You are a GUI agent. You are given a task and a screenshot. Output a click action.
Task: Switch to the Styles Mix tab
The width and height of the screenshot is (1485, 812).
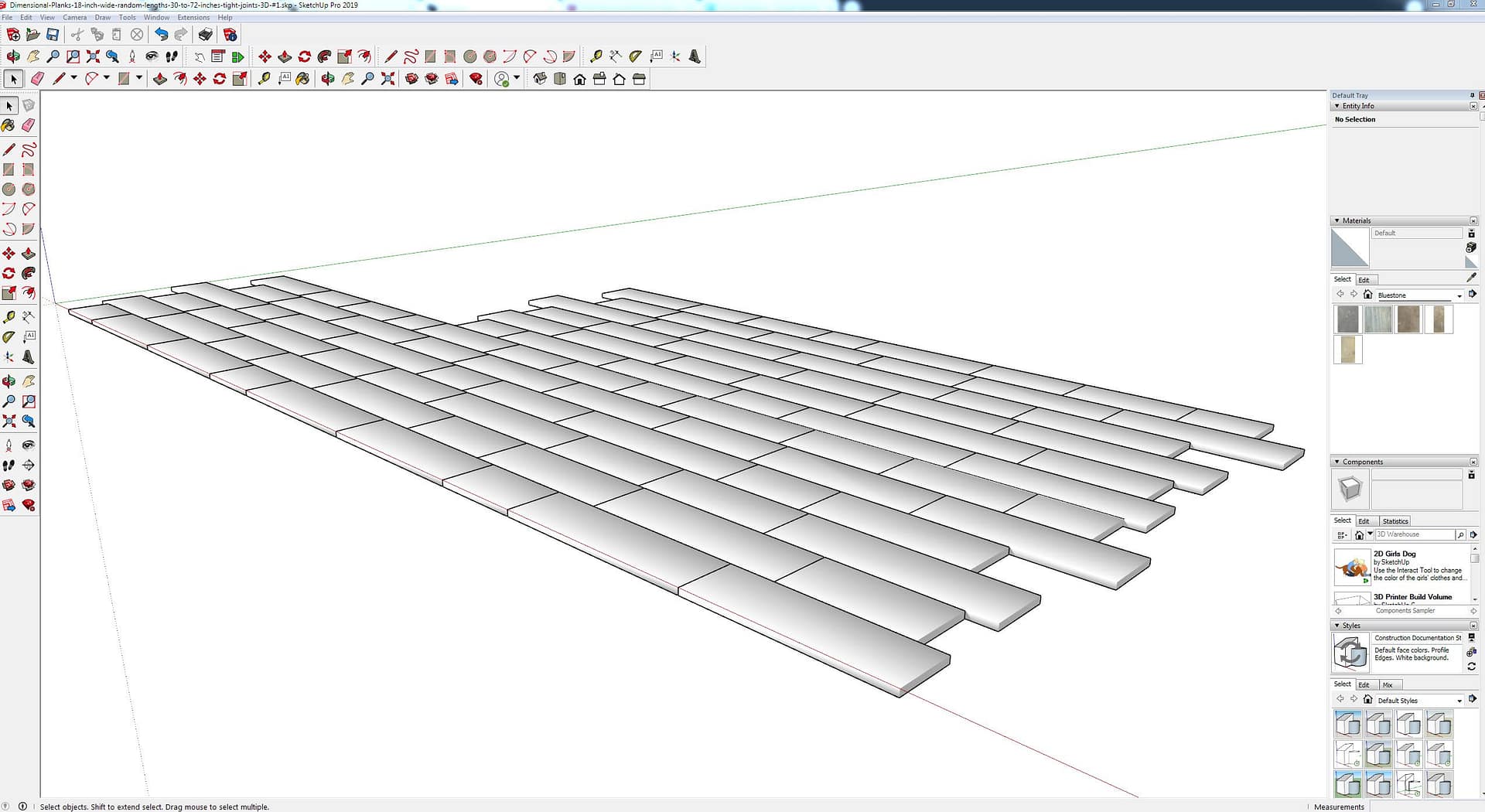pyautogui.click(x=1388, y=685)
